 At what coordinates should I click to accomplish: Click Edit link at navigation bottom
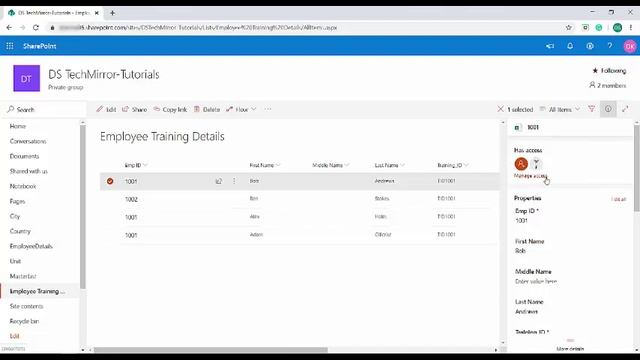point(14,336)
